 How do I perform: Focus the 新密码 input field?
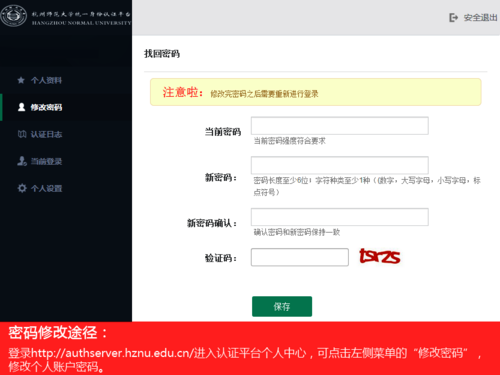(x=340, y=165)
